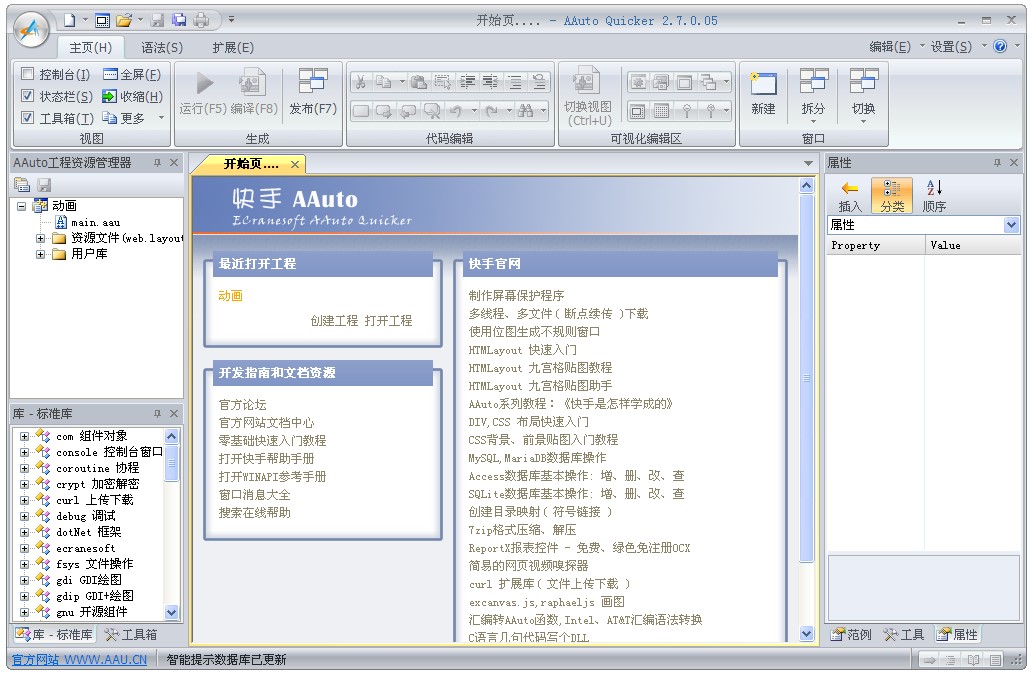Screen dimensions: 1031x673
Task: Click the print icon in quick access bar
Action: pos(201,20)
